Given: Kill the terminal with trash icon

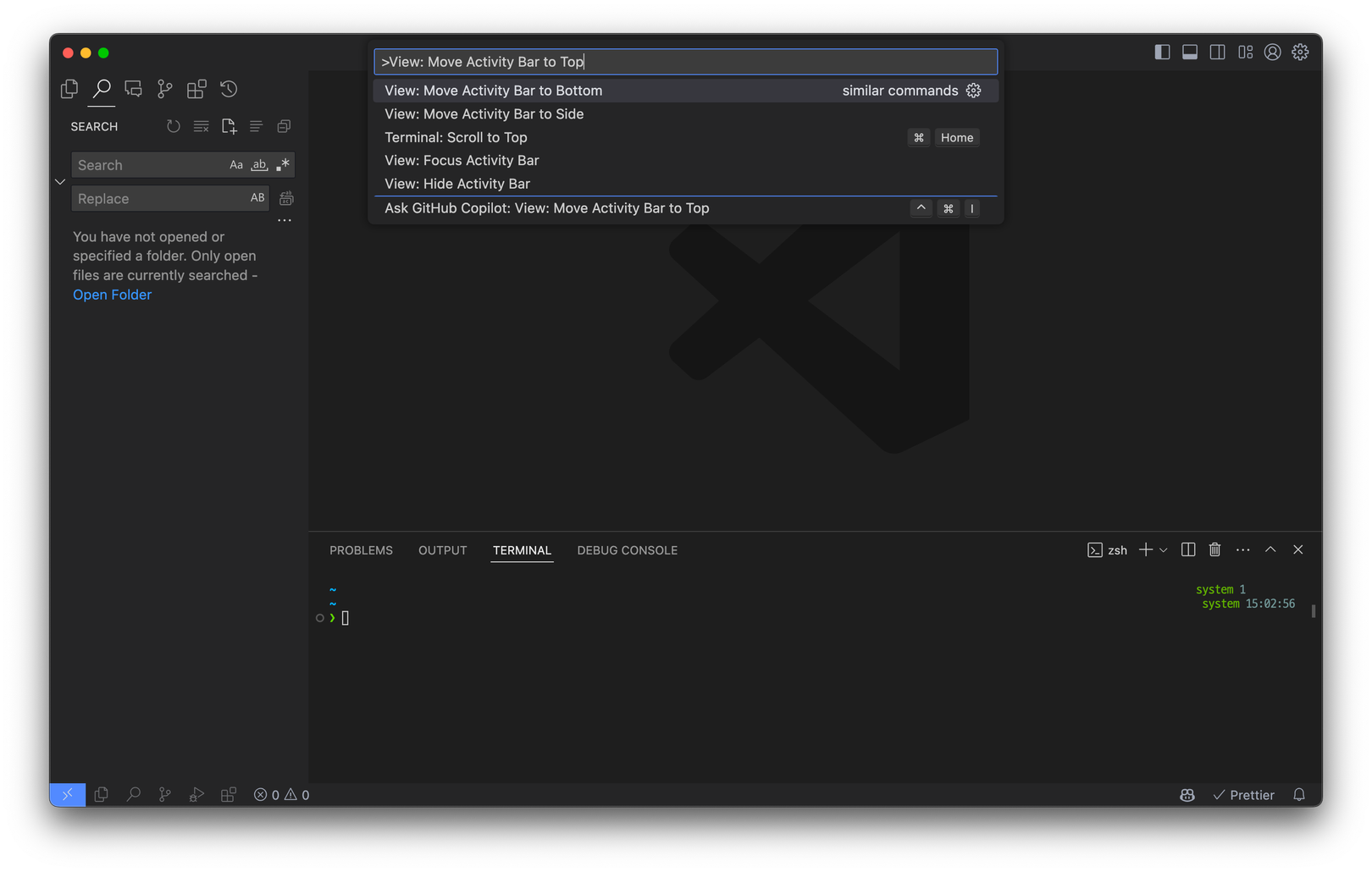Looking at the screenshot, I should pos(1214,549).
